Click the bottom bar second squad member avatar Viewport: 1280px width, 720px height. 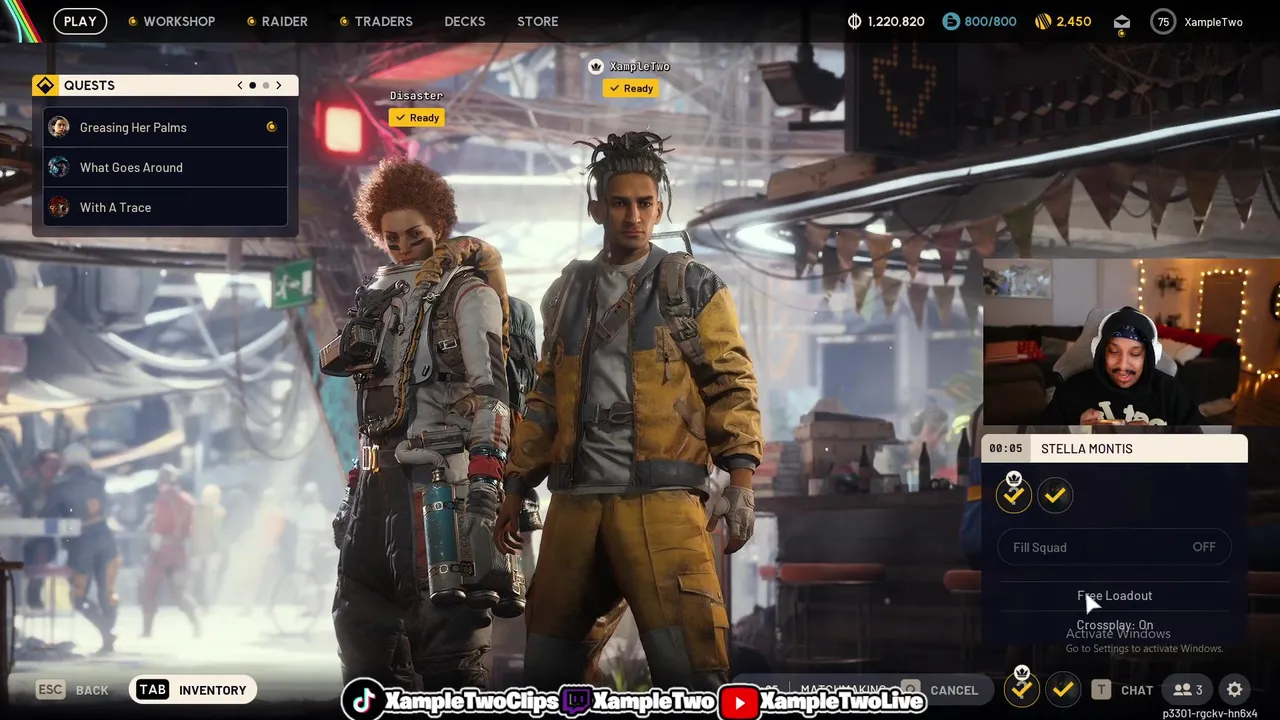pos(1063,689)
